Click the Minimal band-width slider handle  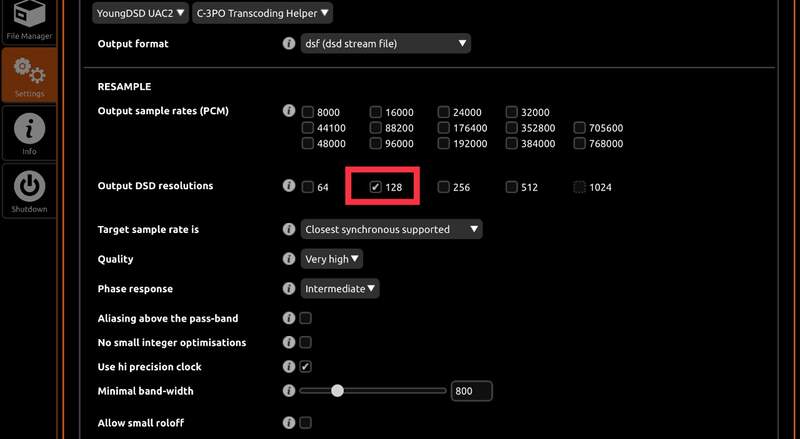pos(338,391)
